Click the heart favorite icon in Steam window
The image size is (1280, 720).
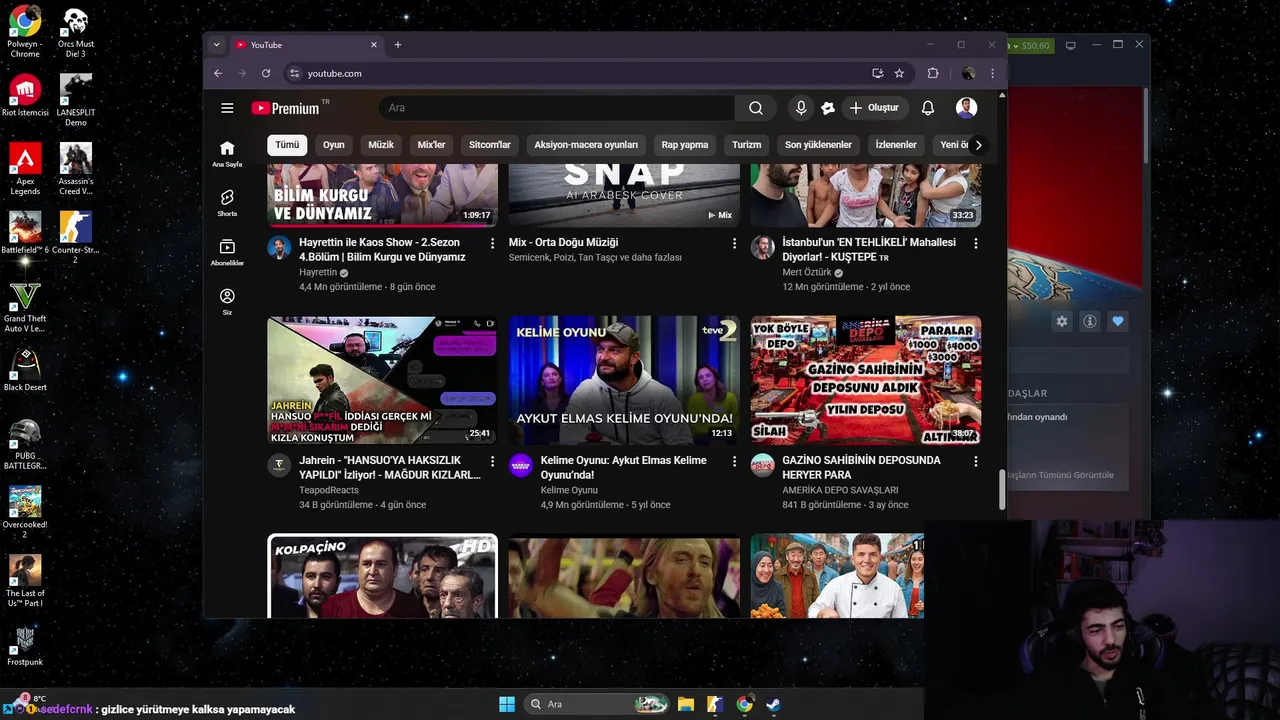[x=1118, y=321]
